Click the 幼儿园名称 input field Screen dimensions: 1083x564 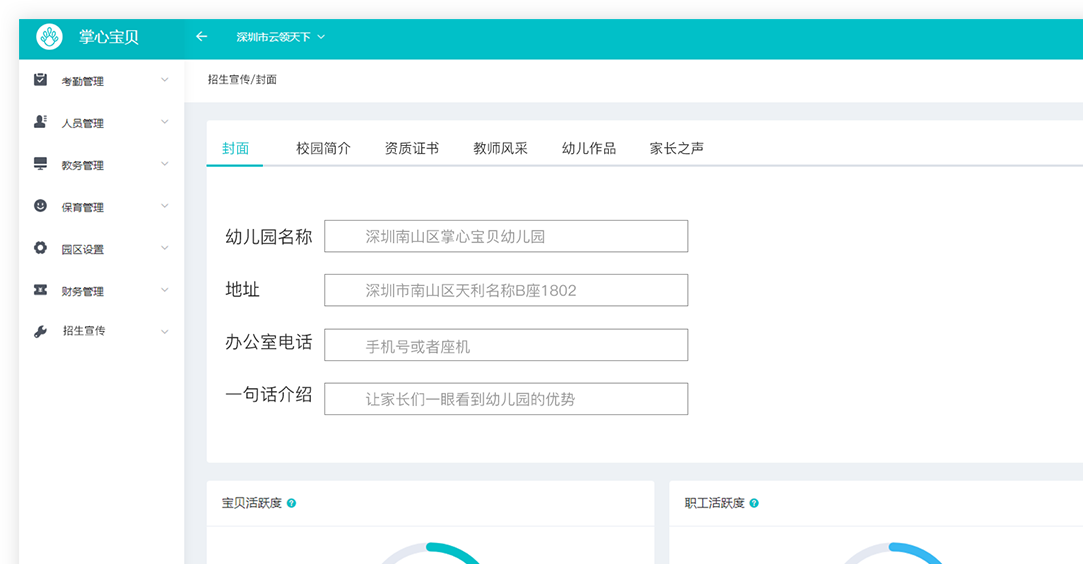pyautogui.click(x=506, y=236)
